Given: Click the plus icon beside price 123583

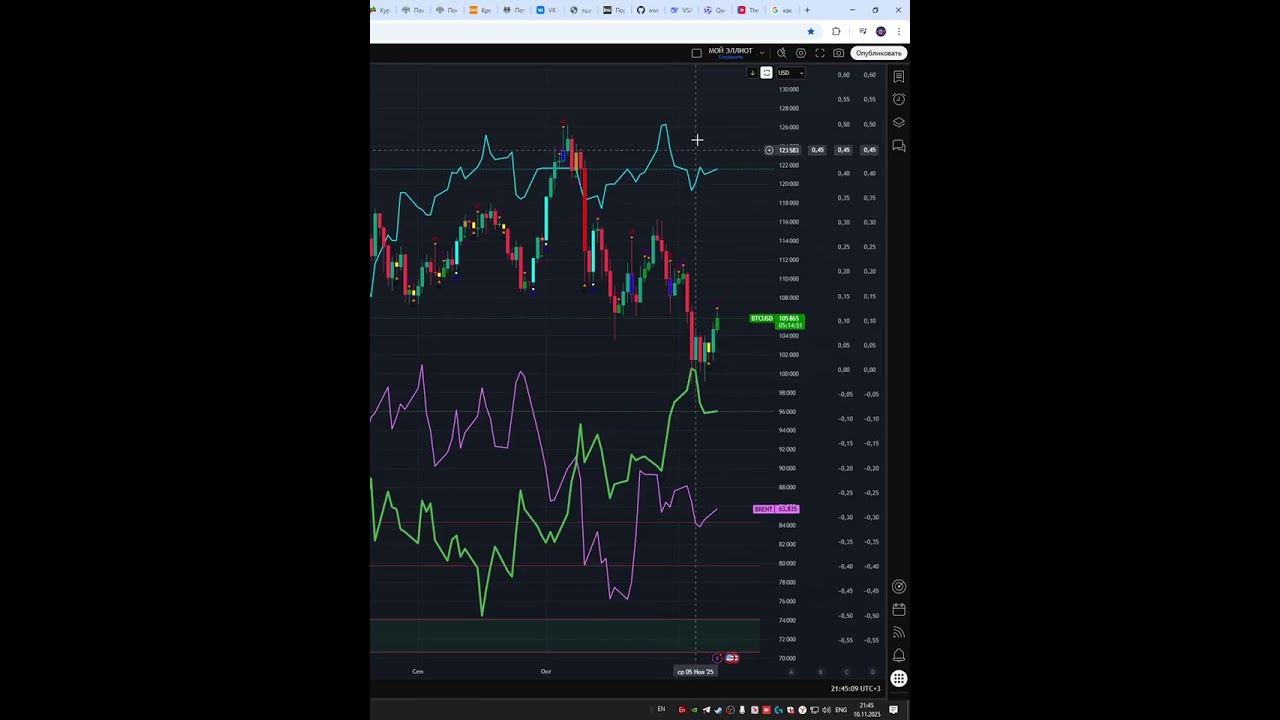Looking at the screenshot, I should coord(769,150).
